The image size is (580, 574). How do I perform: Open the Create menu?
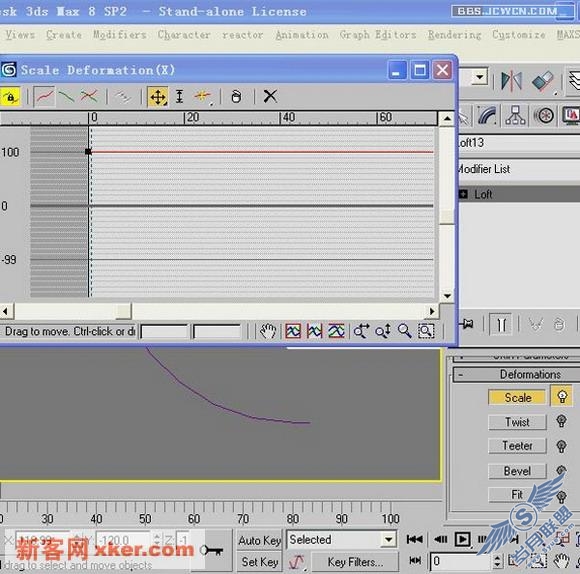point(64,35)
